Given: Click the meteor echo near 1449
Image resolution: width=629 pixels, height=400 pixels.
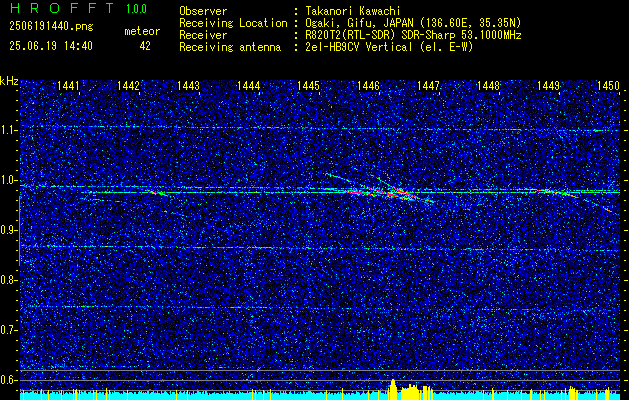Looking at the screenshot, I should pyautogui.click(x=562, y=194).
